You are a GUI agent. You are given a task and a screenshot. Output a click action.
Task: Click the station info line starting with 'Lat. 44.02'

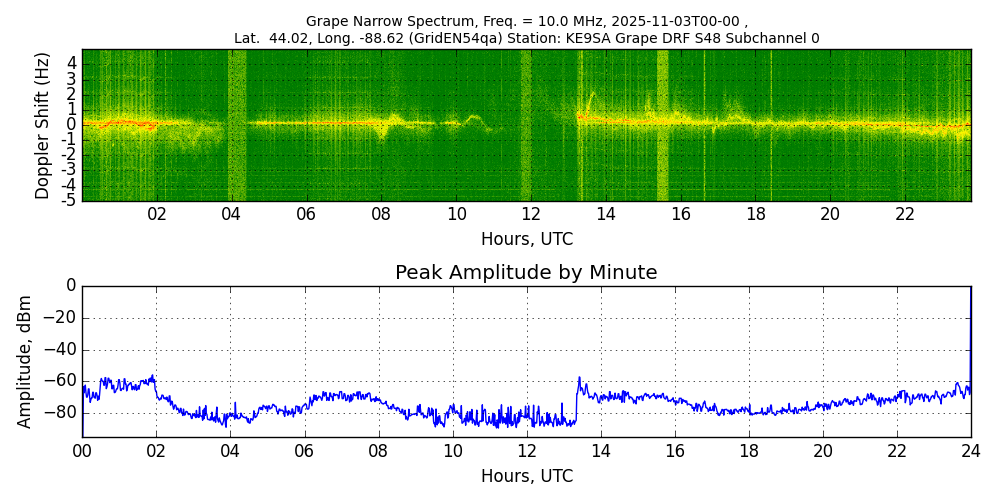[526, 38]
